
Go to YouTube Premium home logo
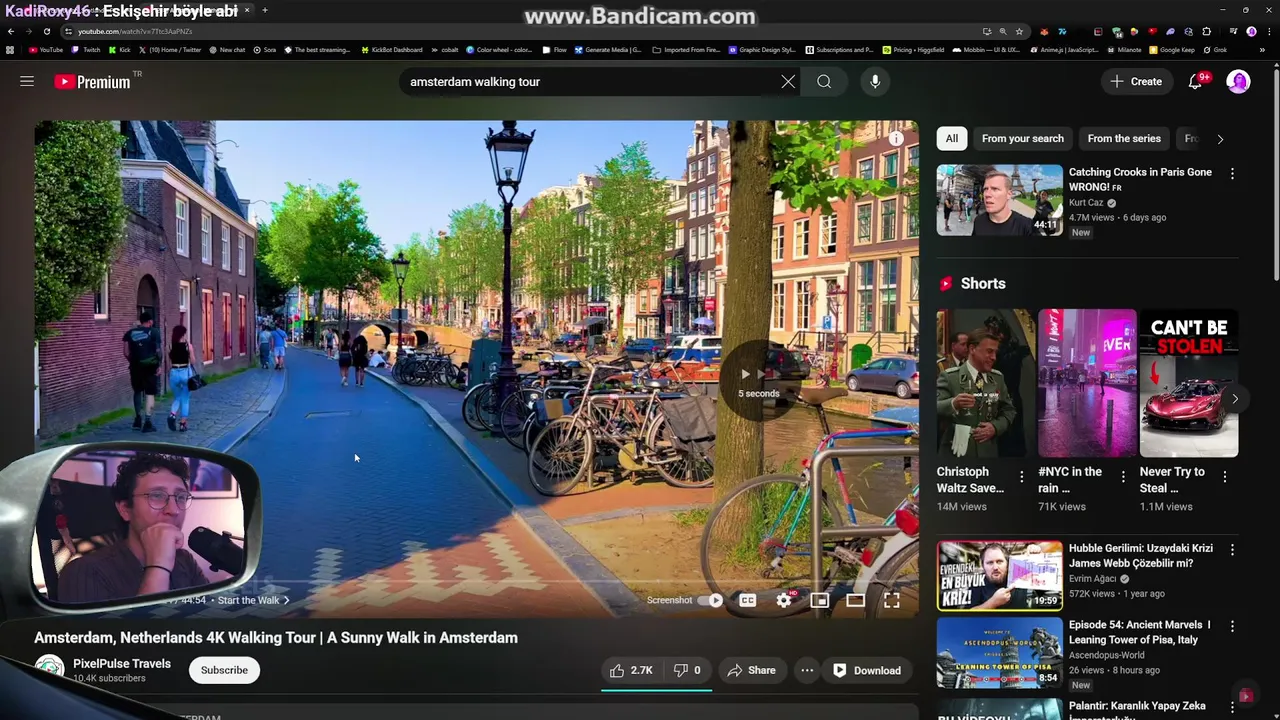92,82
